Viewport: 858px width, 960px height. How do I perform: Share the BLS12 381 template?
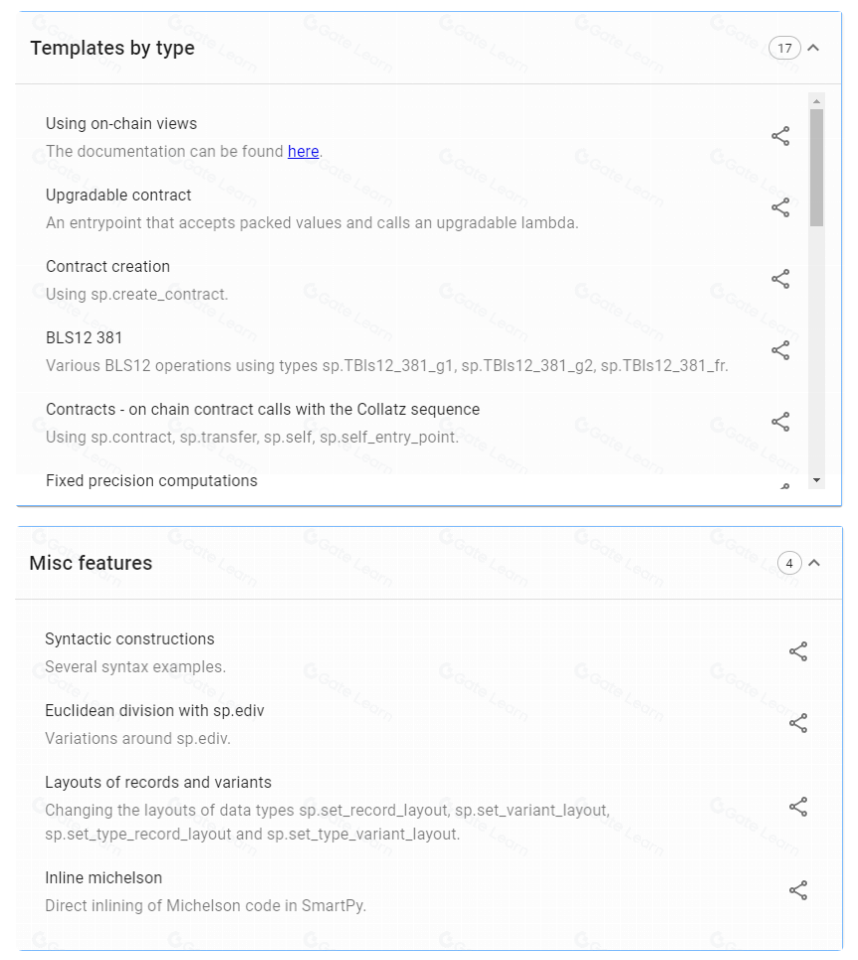tap(780, 351)
